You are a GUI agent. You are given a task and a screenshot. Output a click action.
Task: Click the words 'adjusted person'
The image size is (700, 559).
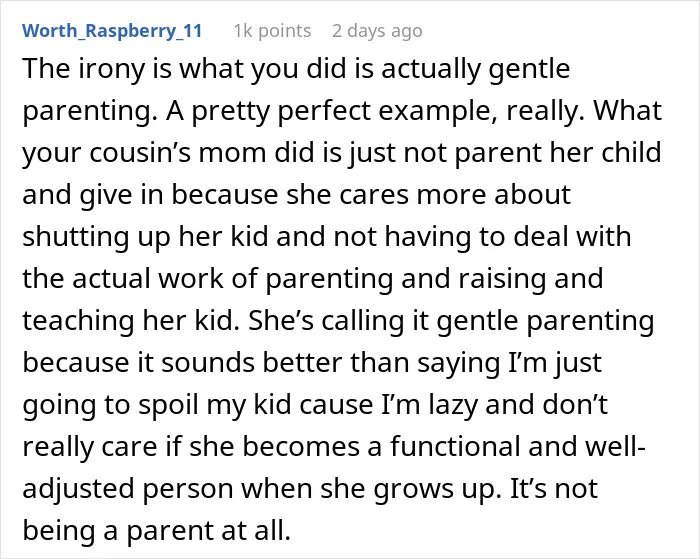(128, 489)
